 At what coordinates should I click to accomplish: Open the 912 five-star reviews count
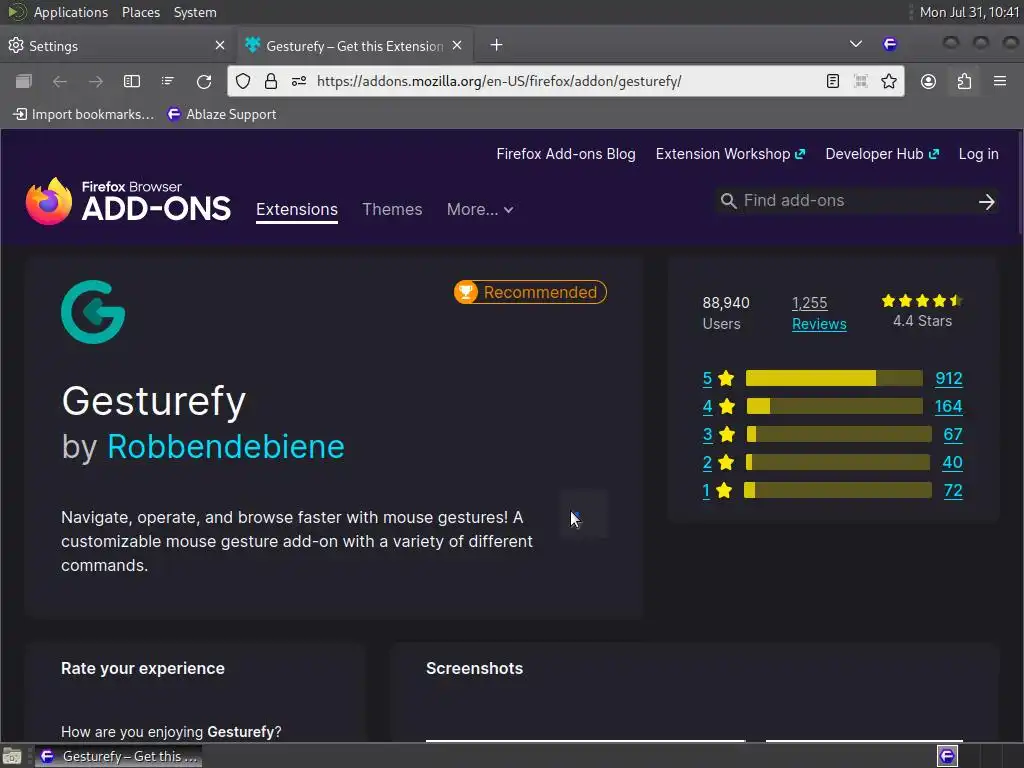click(949, 379)
